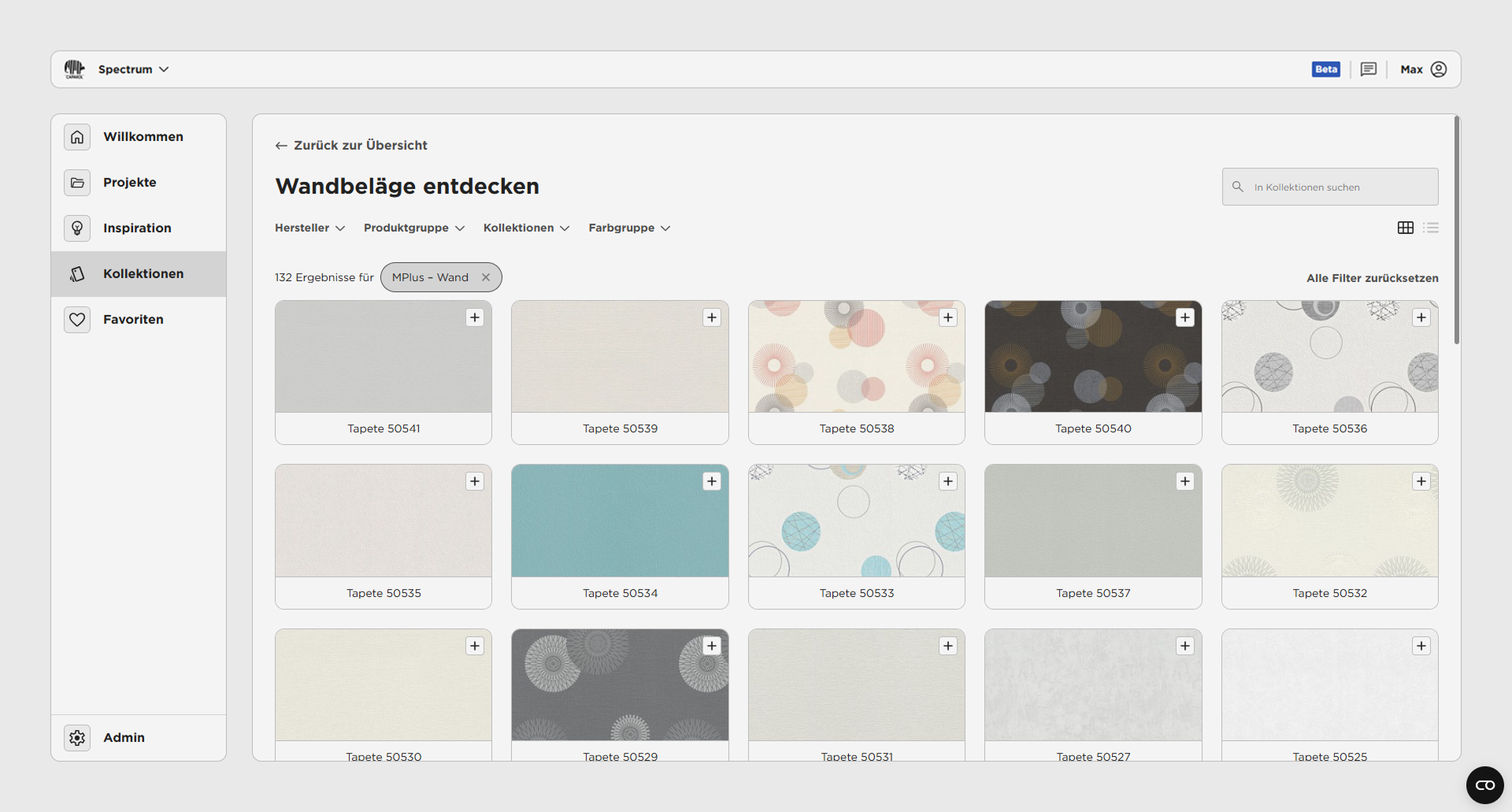Switch to list view layout

pyautogui.click(x=1431, y=228)
